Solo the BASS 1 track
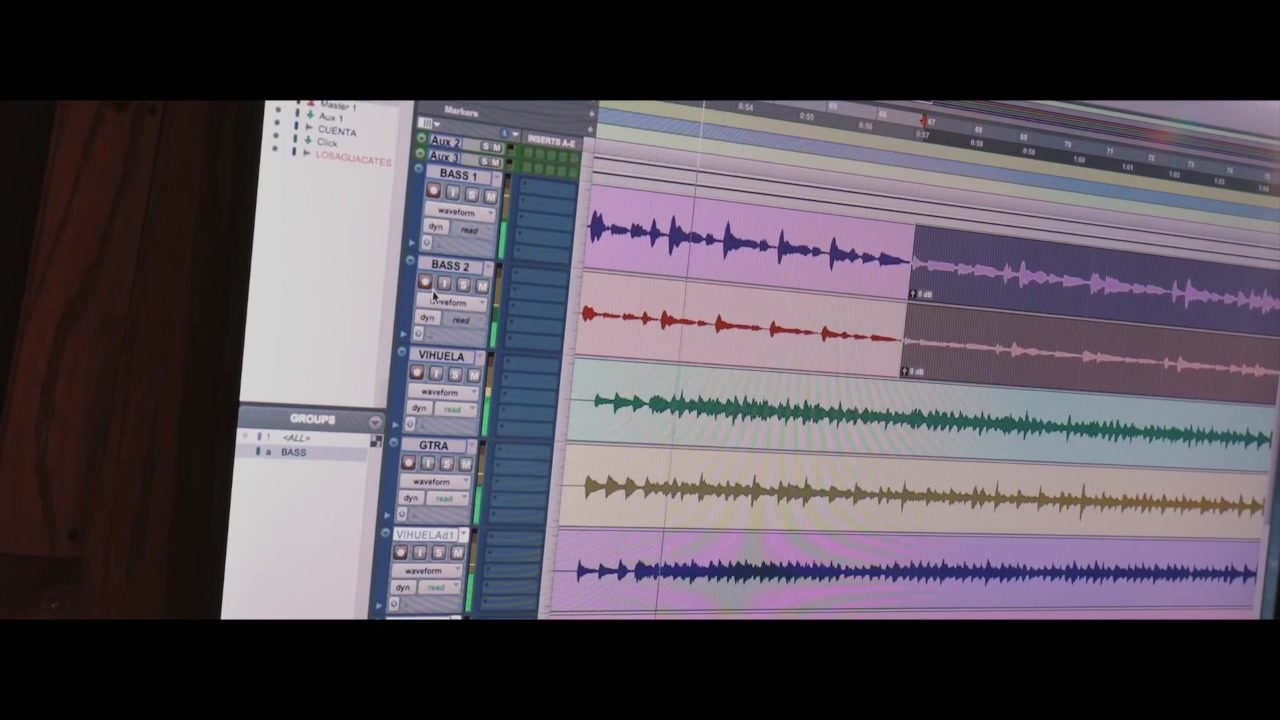This screenshot has height=720, width=1280. pyautogui.click(x=471, y=195)
